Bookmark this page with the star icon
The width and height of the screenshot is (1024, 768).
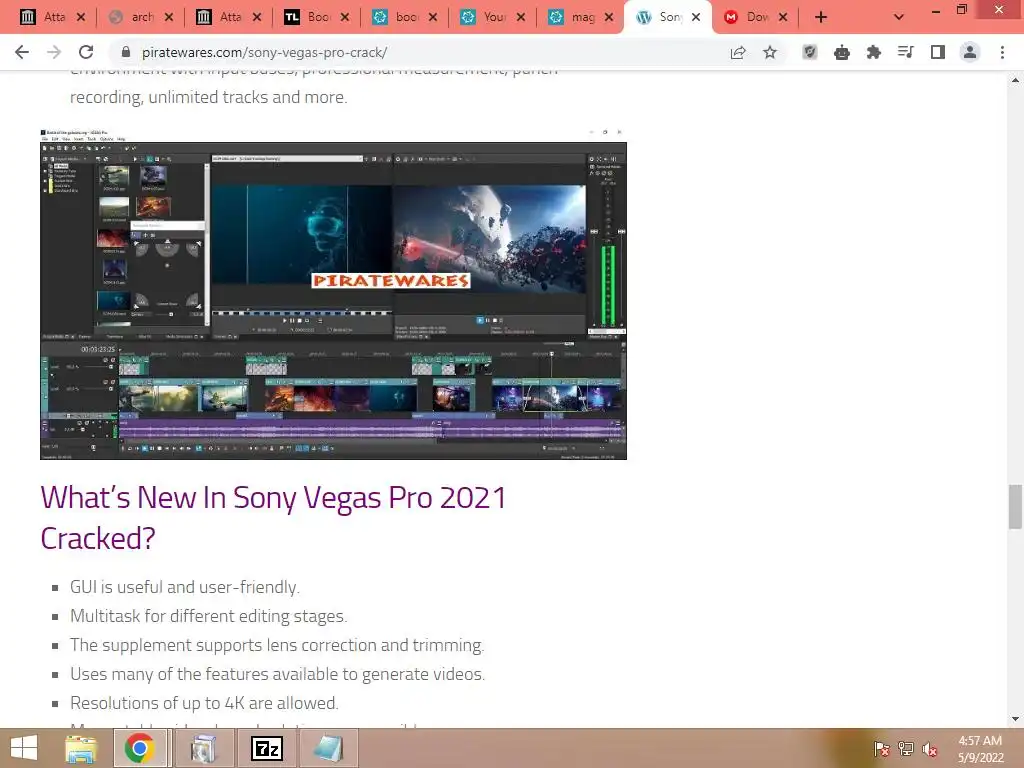[x=770, y=52]
